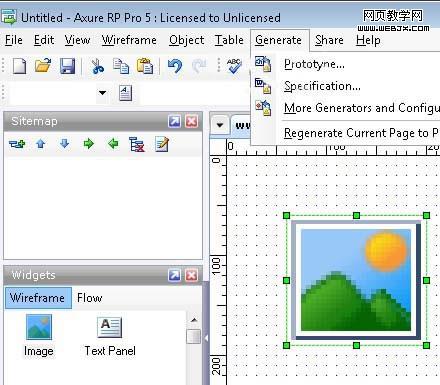The width and height of the screenshot is (440, 385).
Task: Select the Text Panel widget
Action: [110, 336]
